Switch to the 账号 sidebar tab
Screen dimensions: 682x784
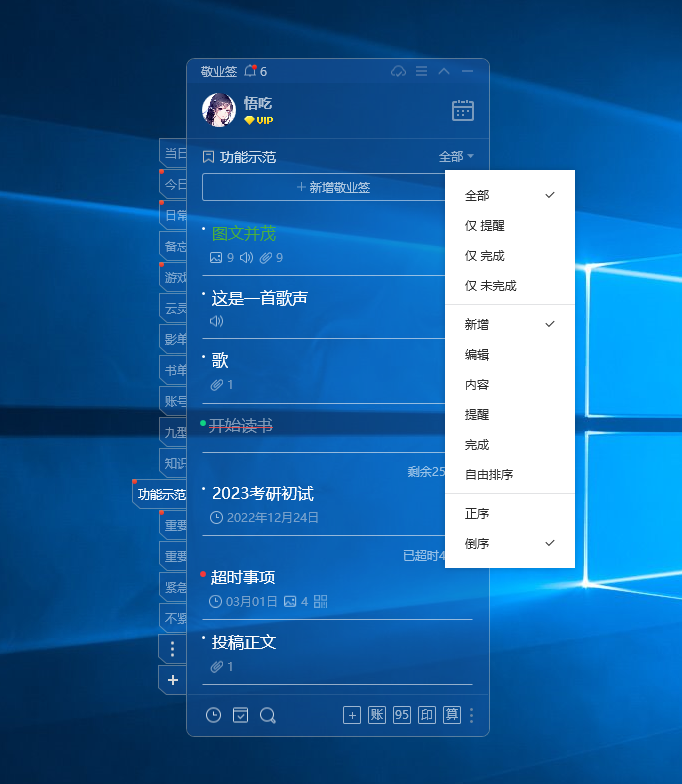174,402
